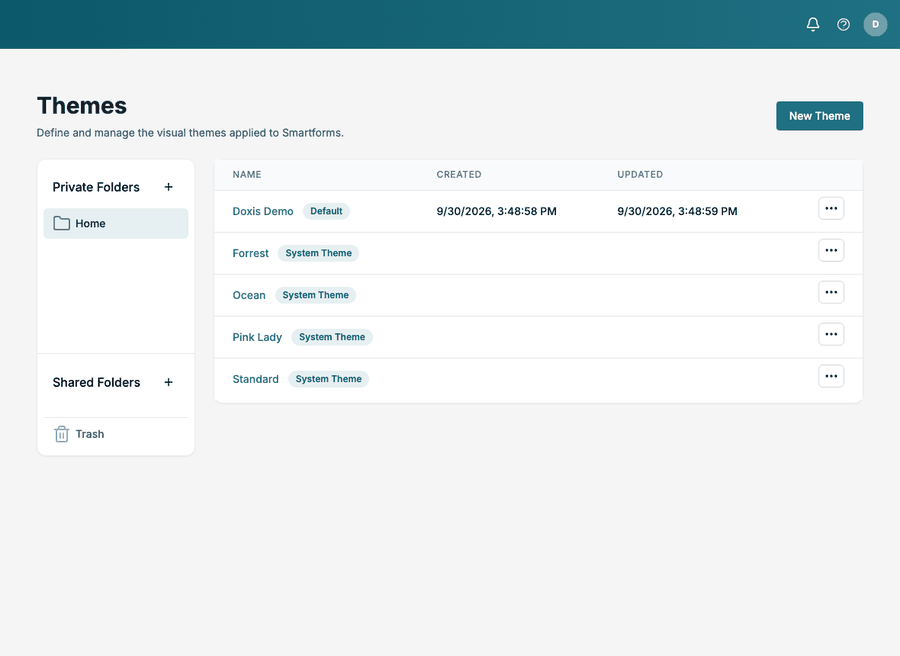Open the Forrest theme
This screenshot has height=656, width=900.
[250, 253]
